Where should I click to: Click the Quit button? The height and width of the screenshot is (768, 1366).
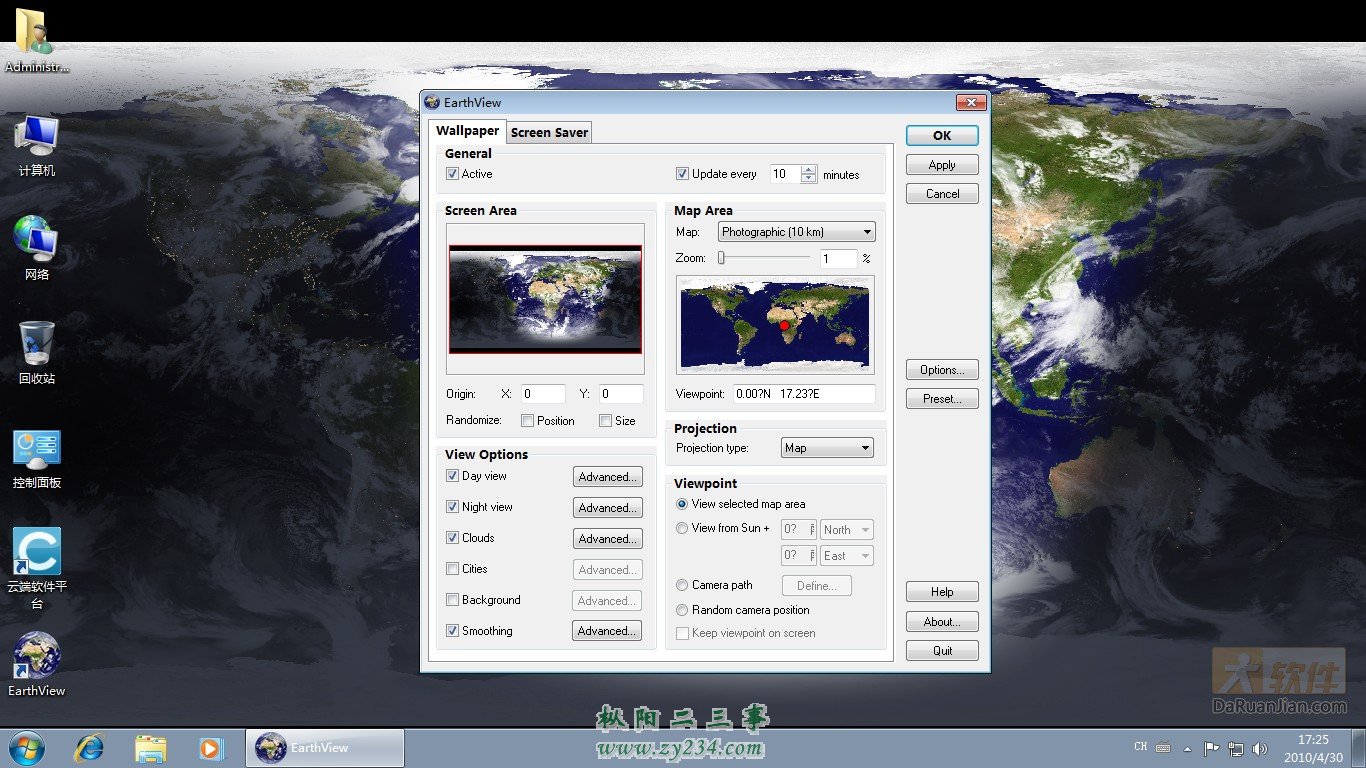942,651
